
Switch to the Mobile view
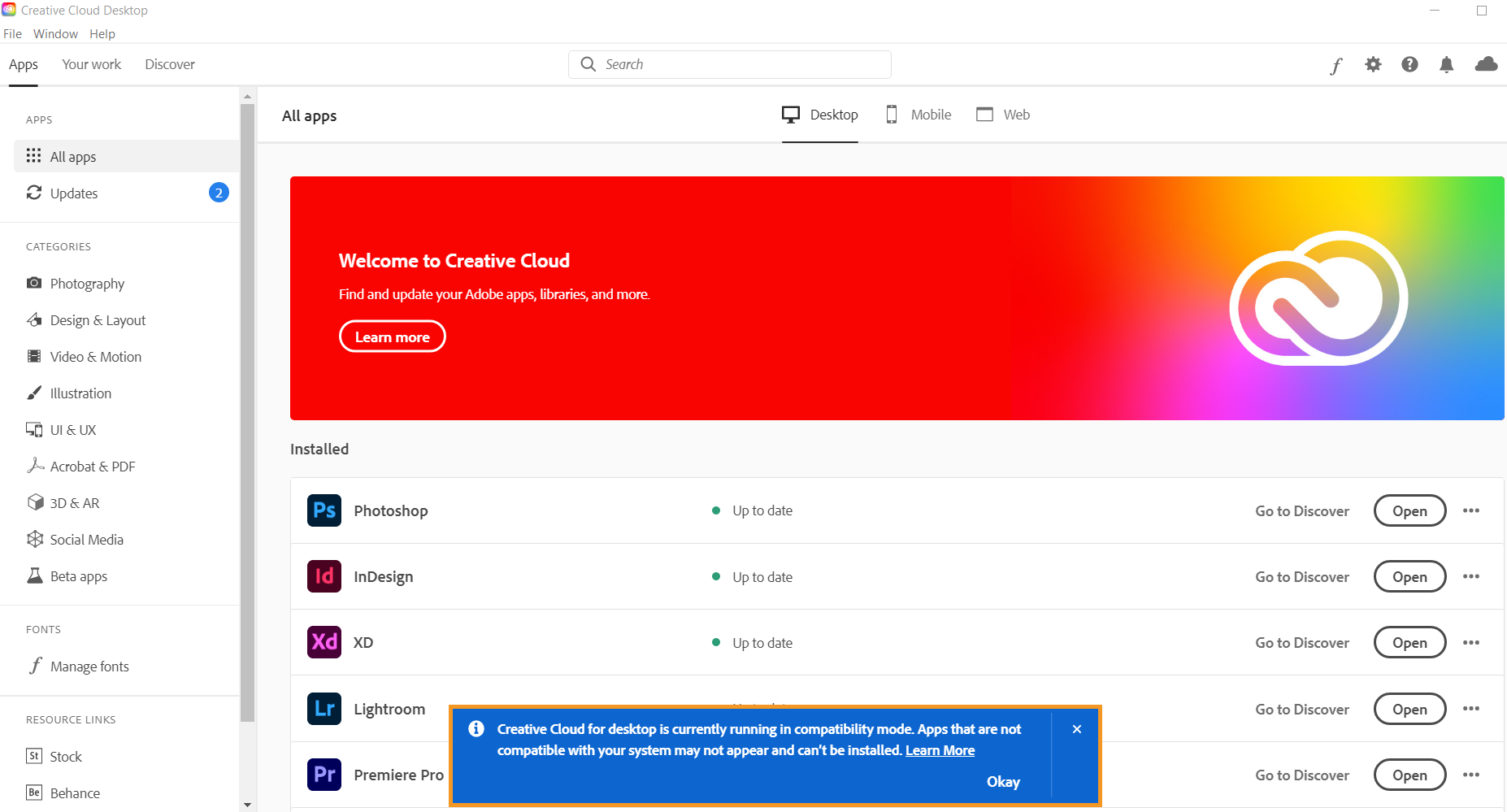(917, 115)
